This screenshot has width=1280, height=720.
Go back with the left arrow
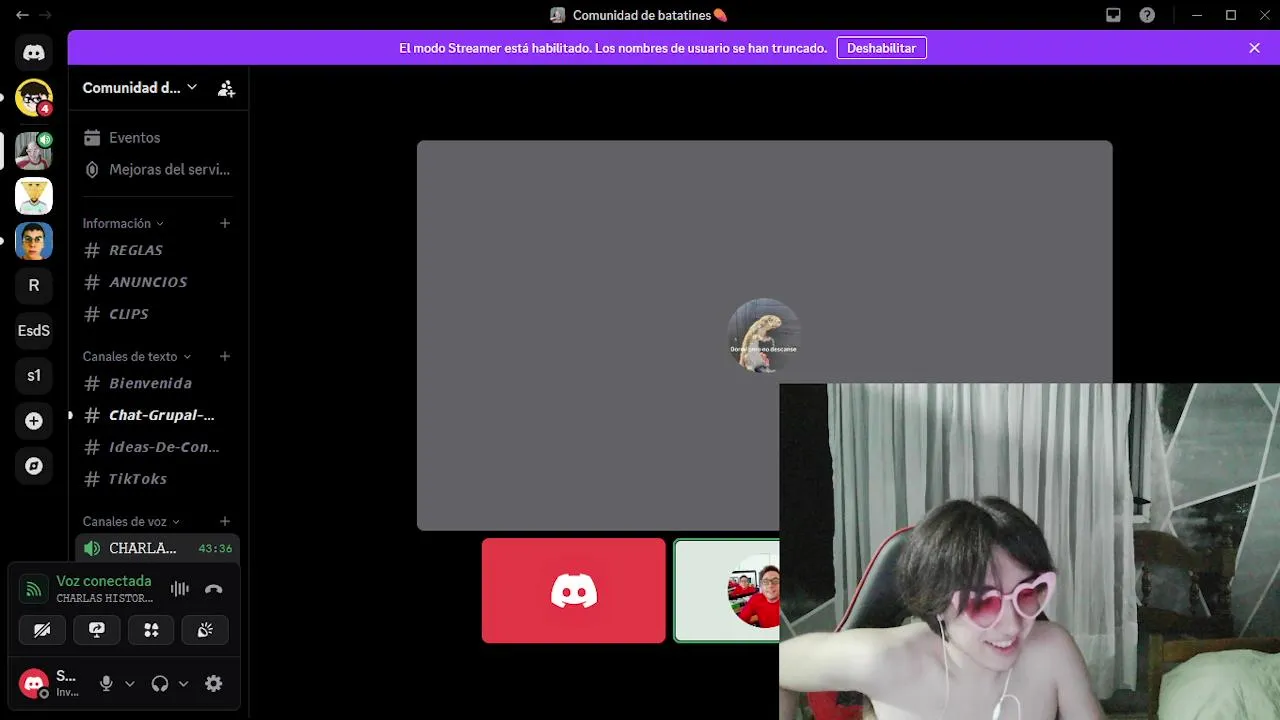22,15
